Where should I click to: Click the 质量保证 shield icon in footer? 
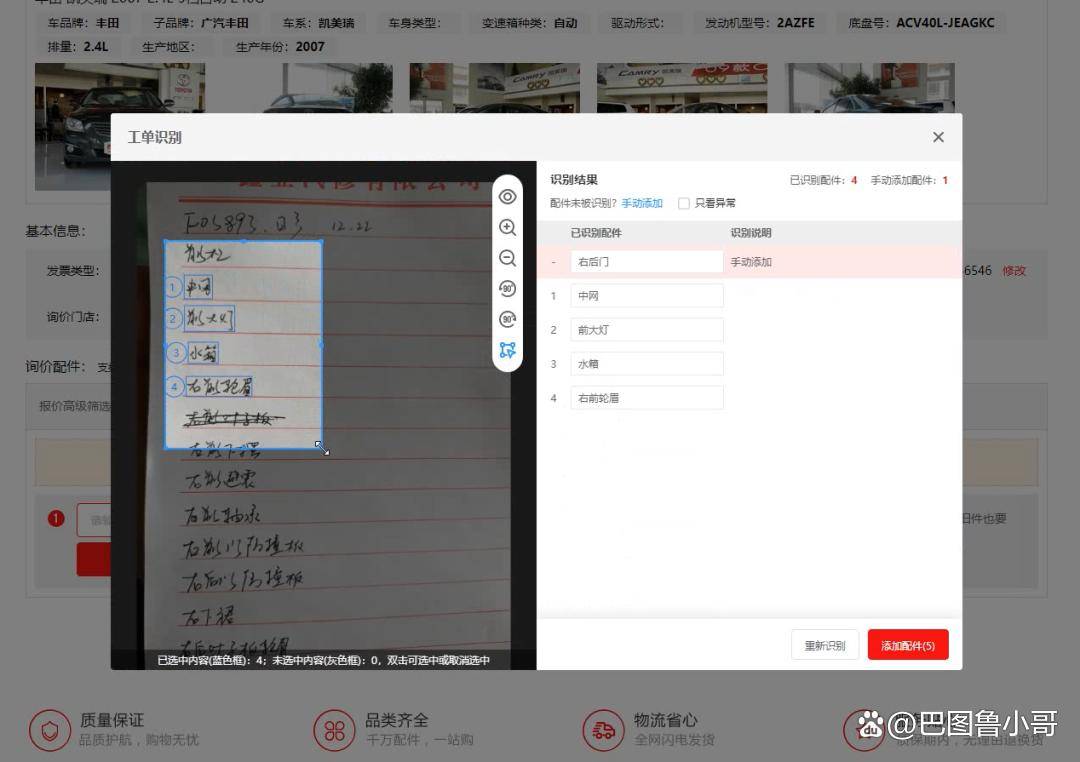point(50,730)
